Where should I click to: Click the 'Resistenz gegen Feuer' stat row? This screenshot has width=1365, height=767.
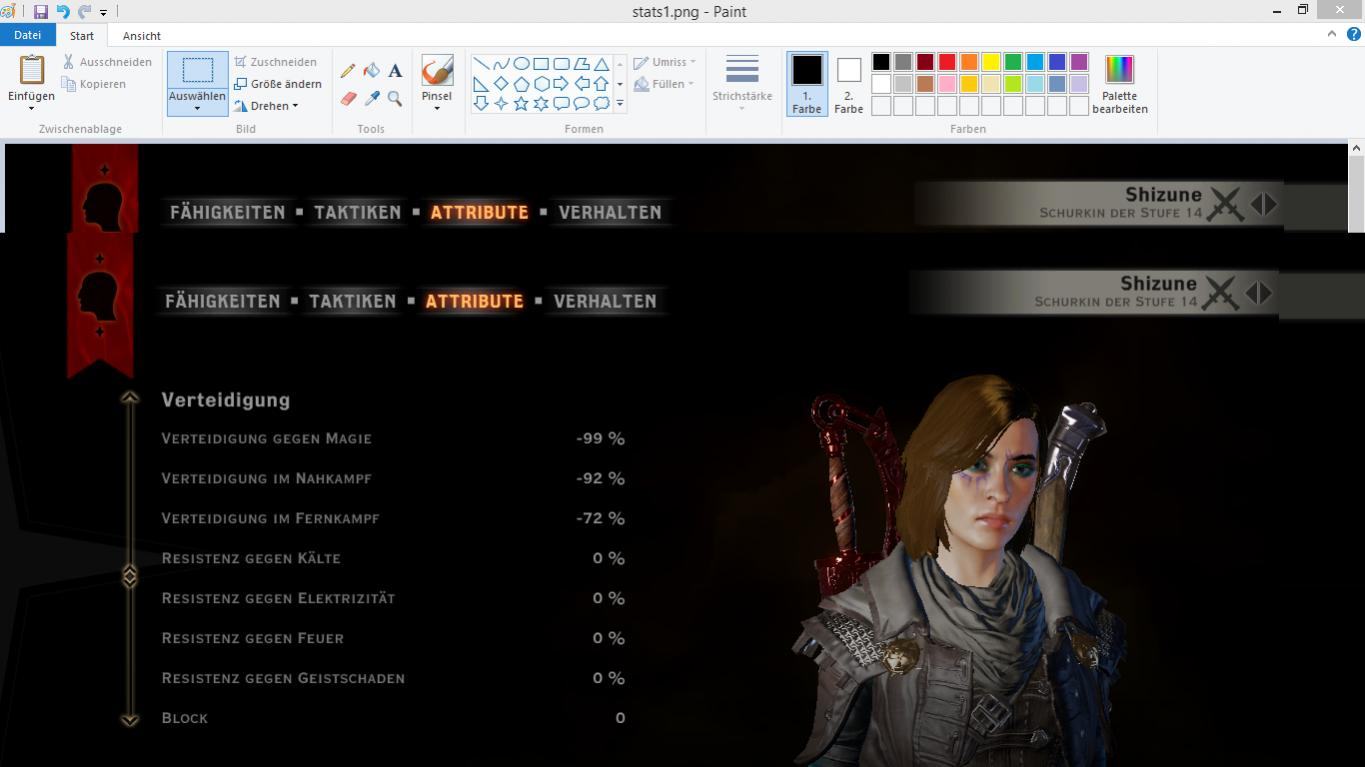click(393, 638)
